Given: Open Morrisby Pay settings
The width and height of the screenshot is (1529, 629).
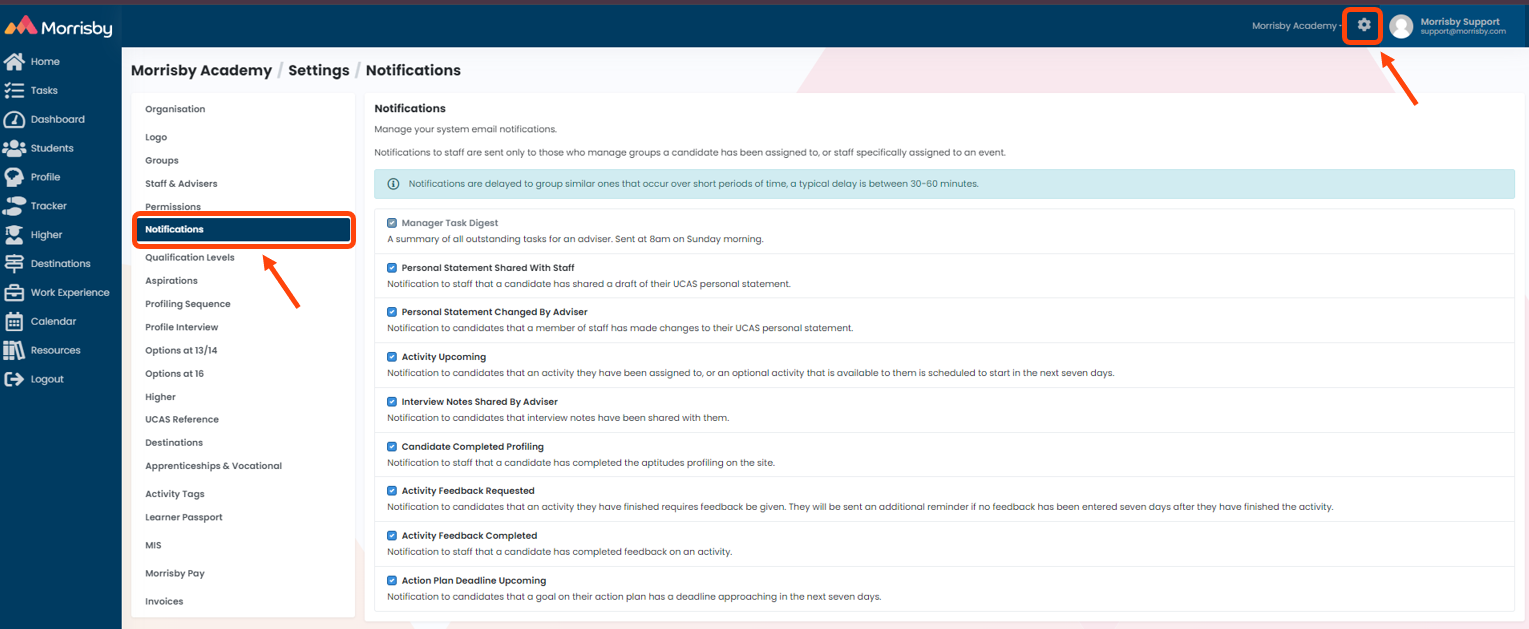Looking at the screenshot, I should tap(175, 573).
